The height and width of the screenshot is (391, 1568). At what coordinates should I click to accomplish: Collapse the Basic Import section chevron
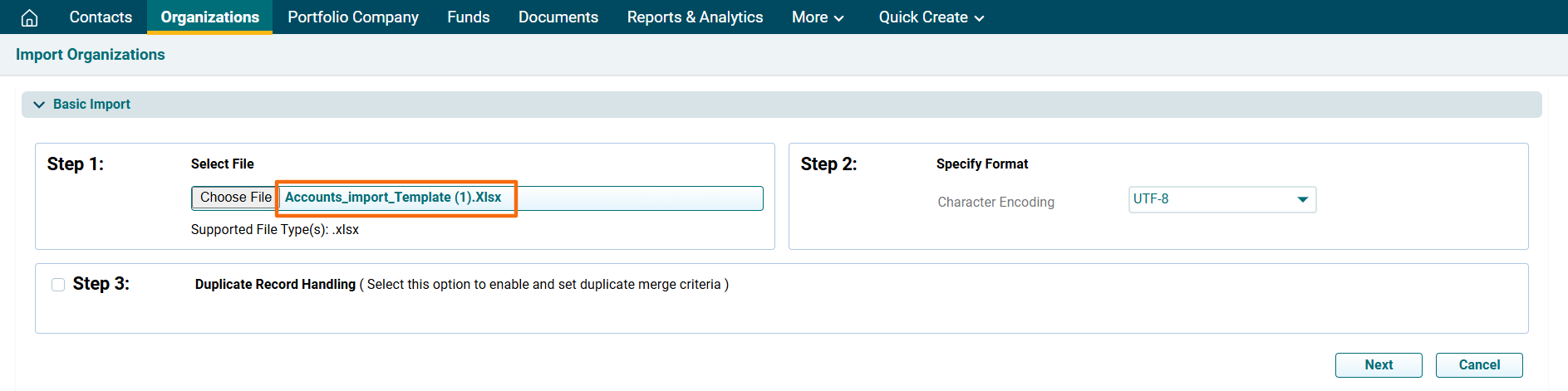pos(39,105)
